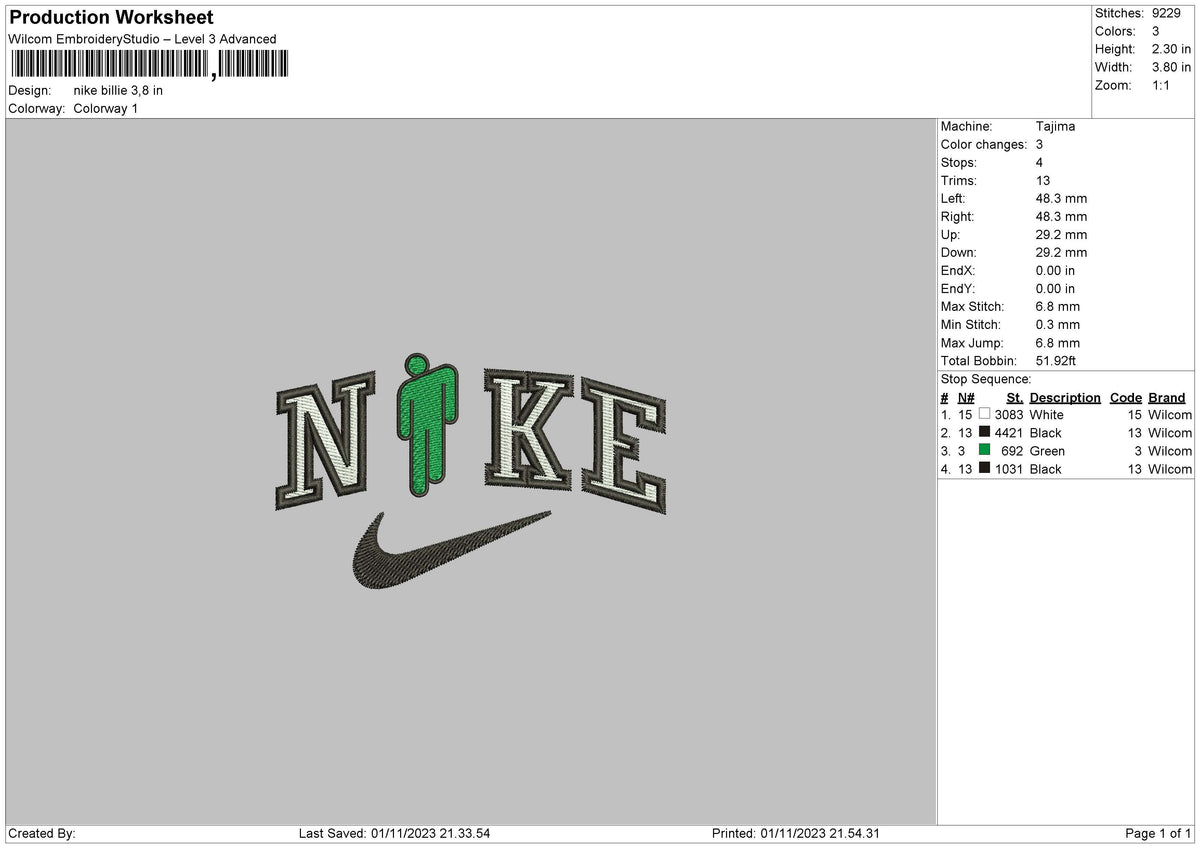The width and height of the screenshot is (1200, 848).
Task: Click the Stitches value 9229
Action: coord(1167,13)
